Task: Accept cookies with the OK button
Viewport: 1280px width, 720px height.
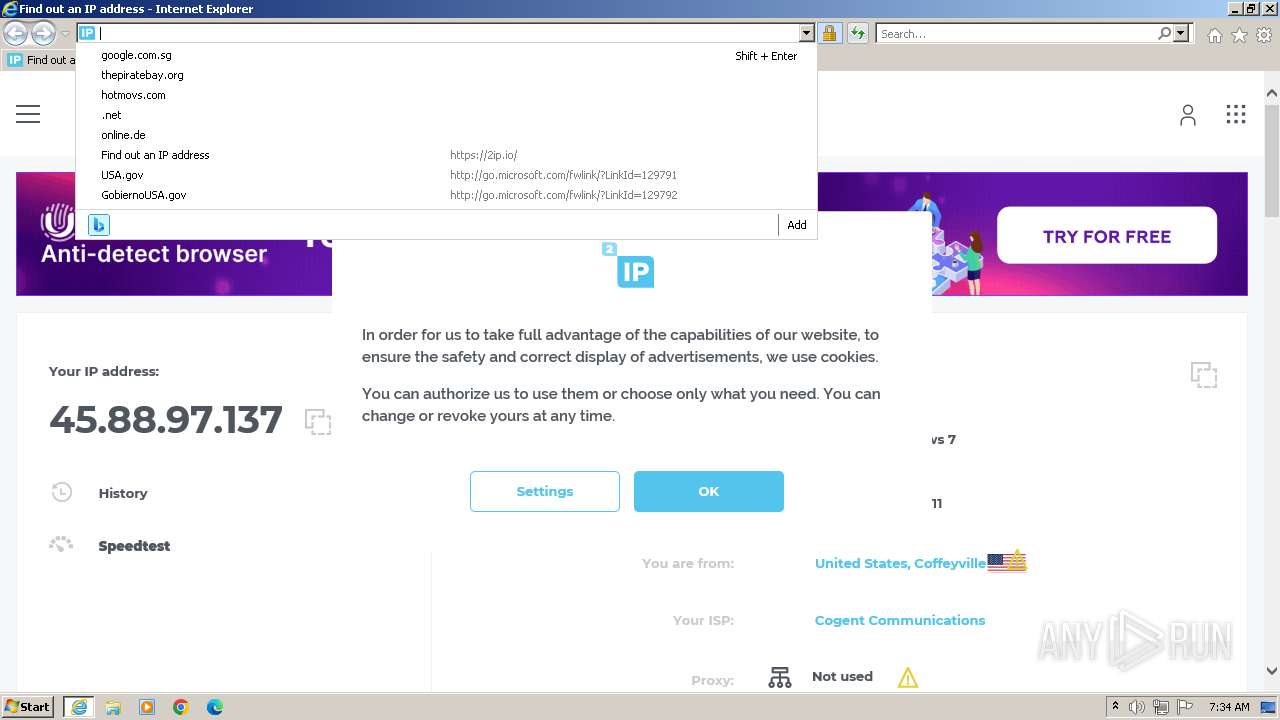Action: (709, 491)
